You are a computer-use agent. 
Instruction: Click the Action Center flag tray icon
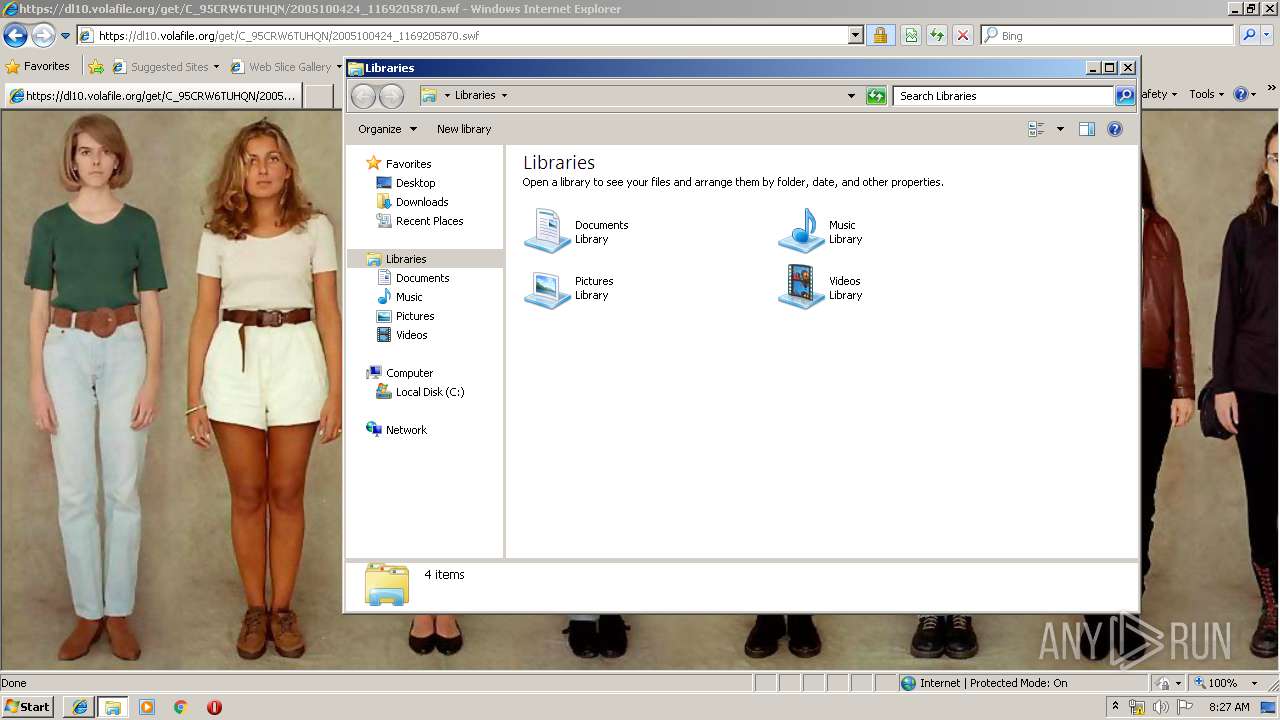(1184, 707)
